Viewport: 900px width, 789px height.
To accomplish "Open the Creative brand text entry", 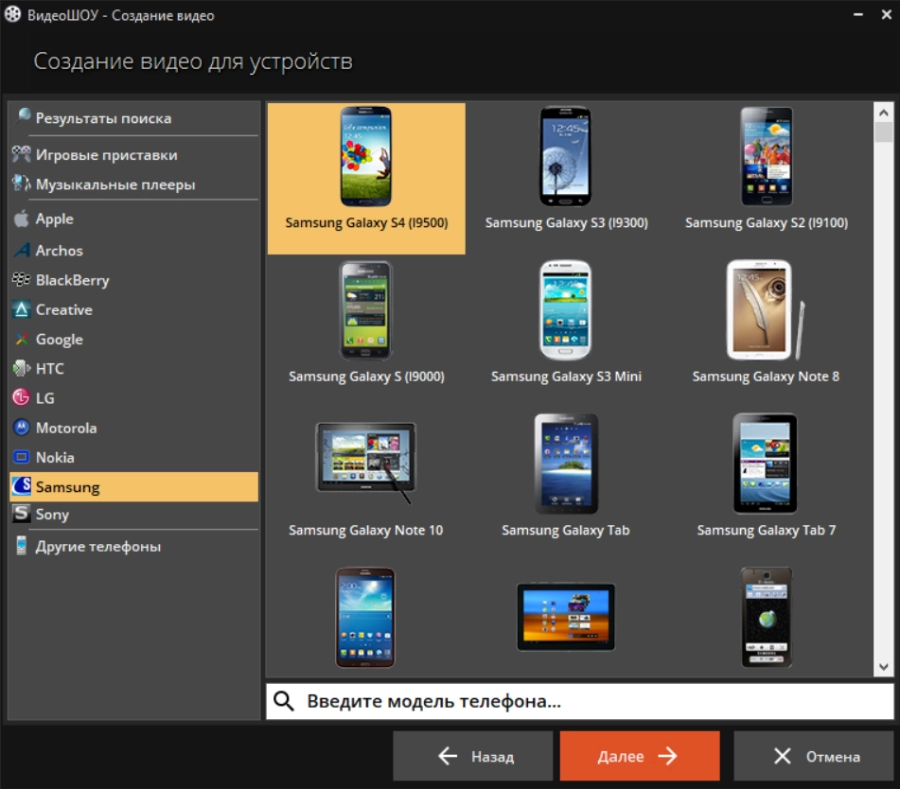I will point(64,310).
